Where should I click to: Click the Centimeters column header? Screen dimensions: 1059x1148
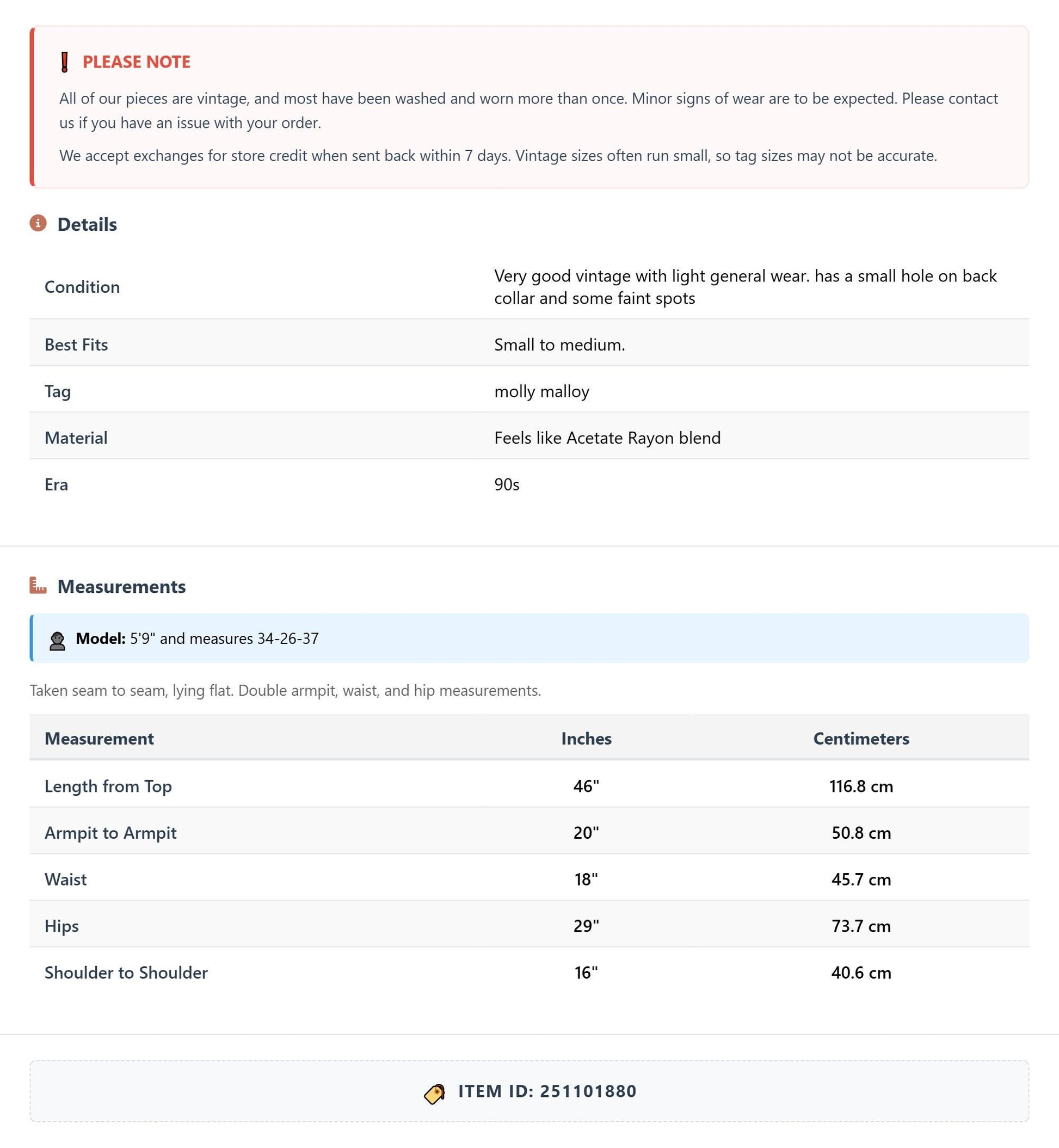861,738
